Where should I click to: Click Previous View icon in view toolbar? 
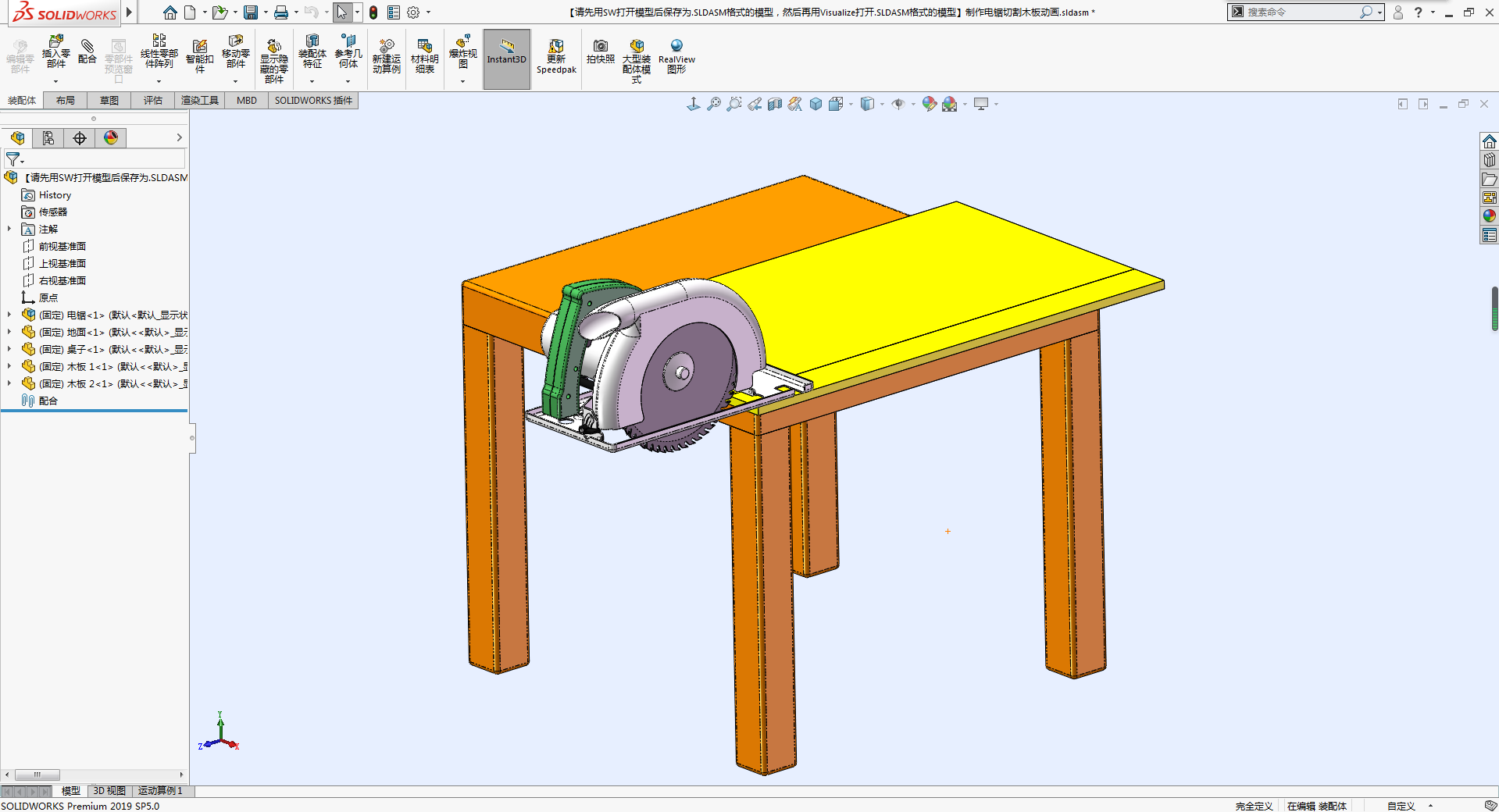tap(755, 104)
